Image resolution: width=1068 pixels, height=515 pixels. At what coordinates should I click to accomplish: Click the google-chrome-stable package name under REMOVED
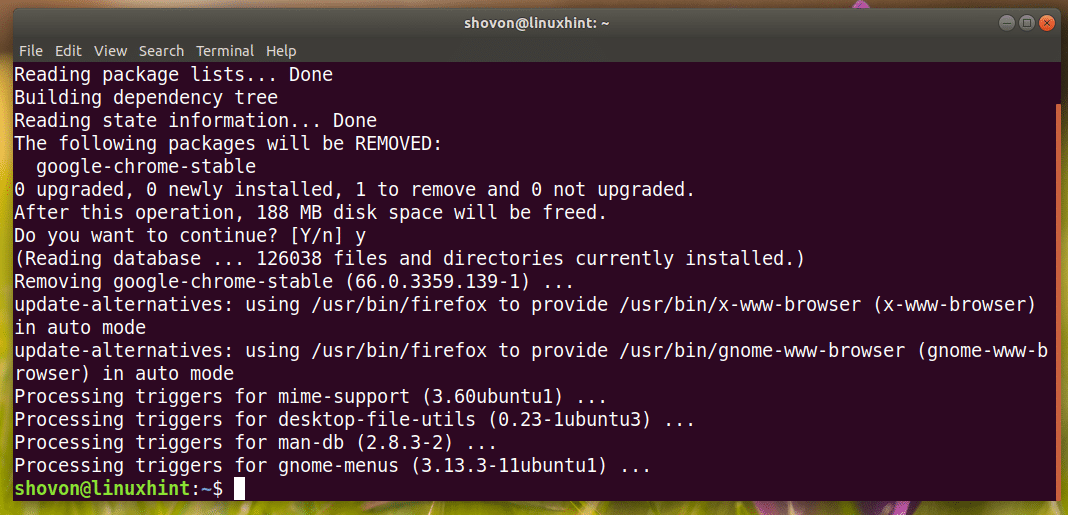145,167
